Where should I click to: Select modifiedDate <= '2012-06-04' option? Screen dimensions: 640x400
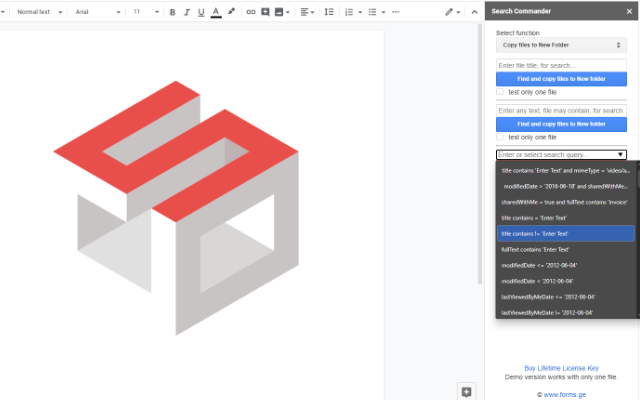[x=566, y=266]
